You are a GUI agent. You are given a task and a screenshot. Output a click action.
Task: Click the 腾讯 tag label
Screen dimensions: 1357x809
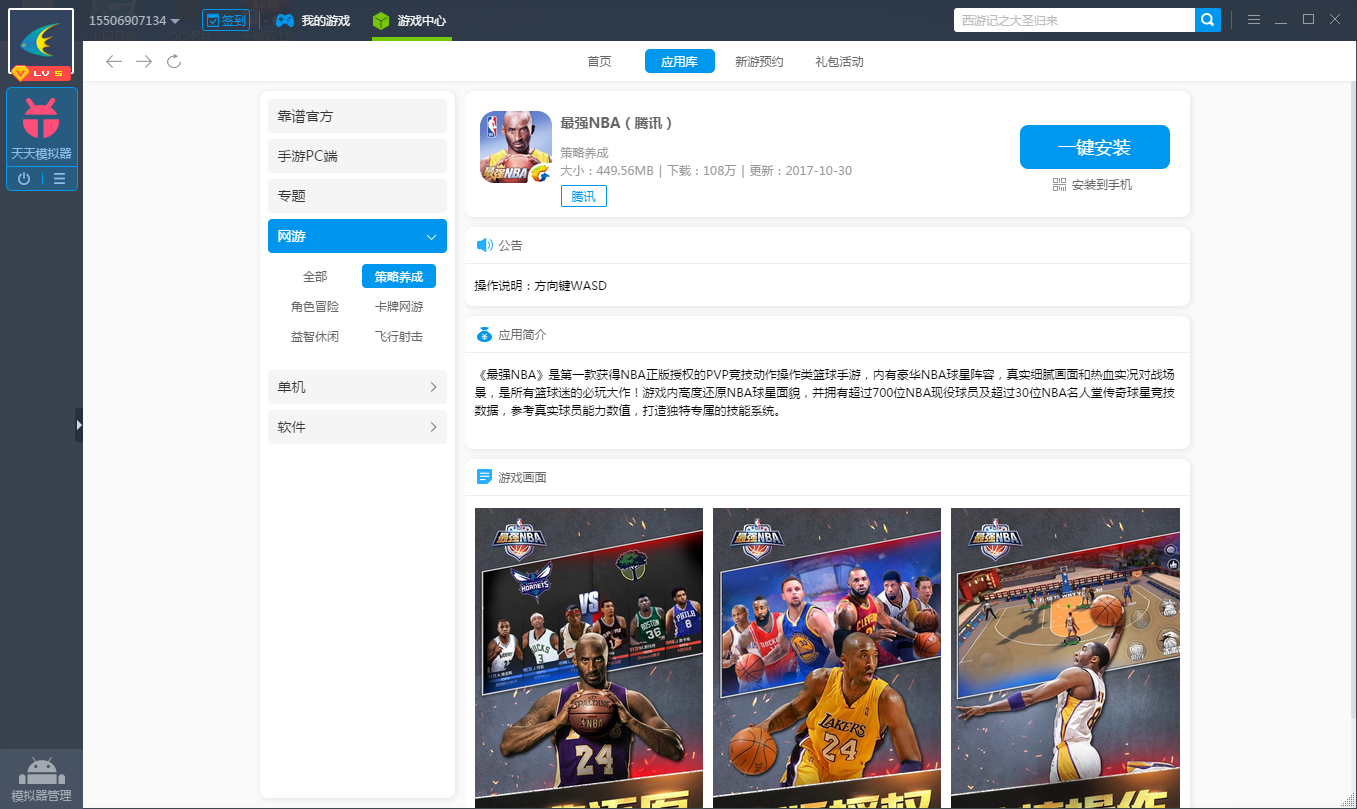584,197
